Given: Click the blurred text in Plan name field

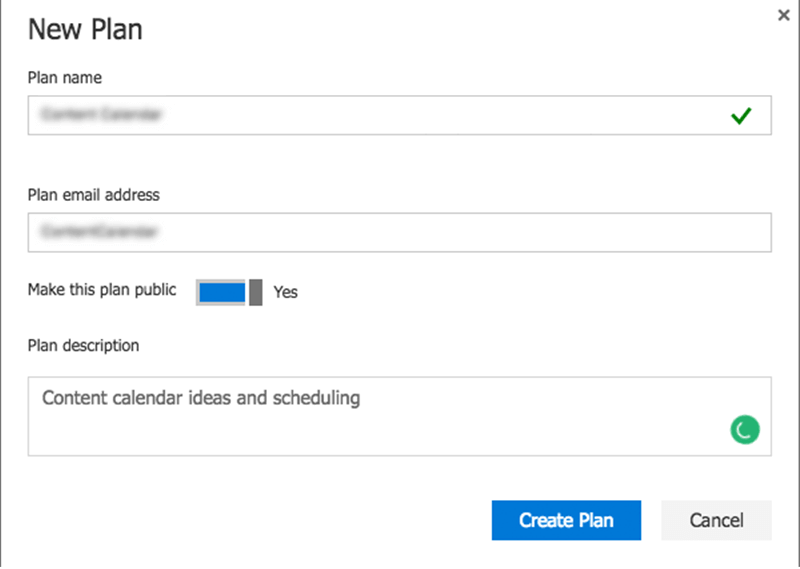Looking at the screenshot, I should [102, 114].
